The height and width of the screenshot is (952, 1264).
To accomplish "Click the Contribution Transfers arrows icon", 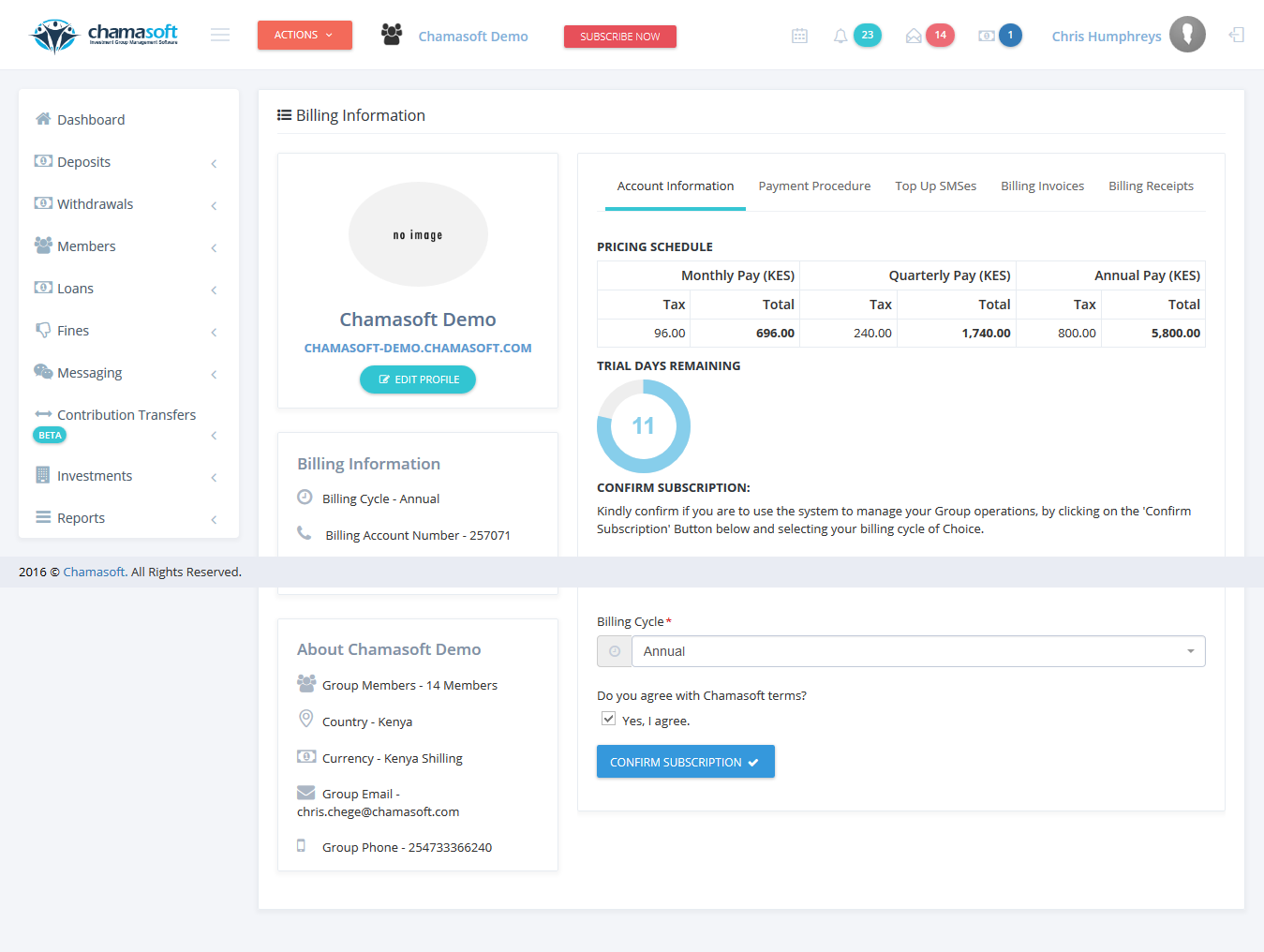I will pyautogui.click(x=43, y=414).
